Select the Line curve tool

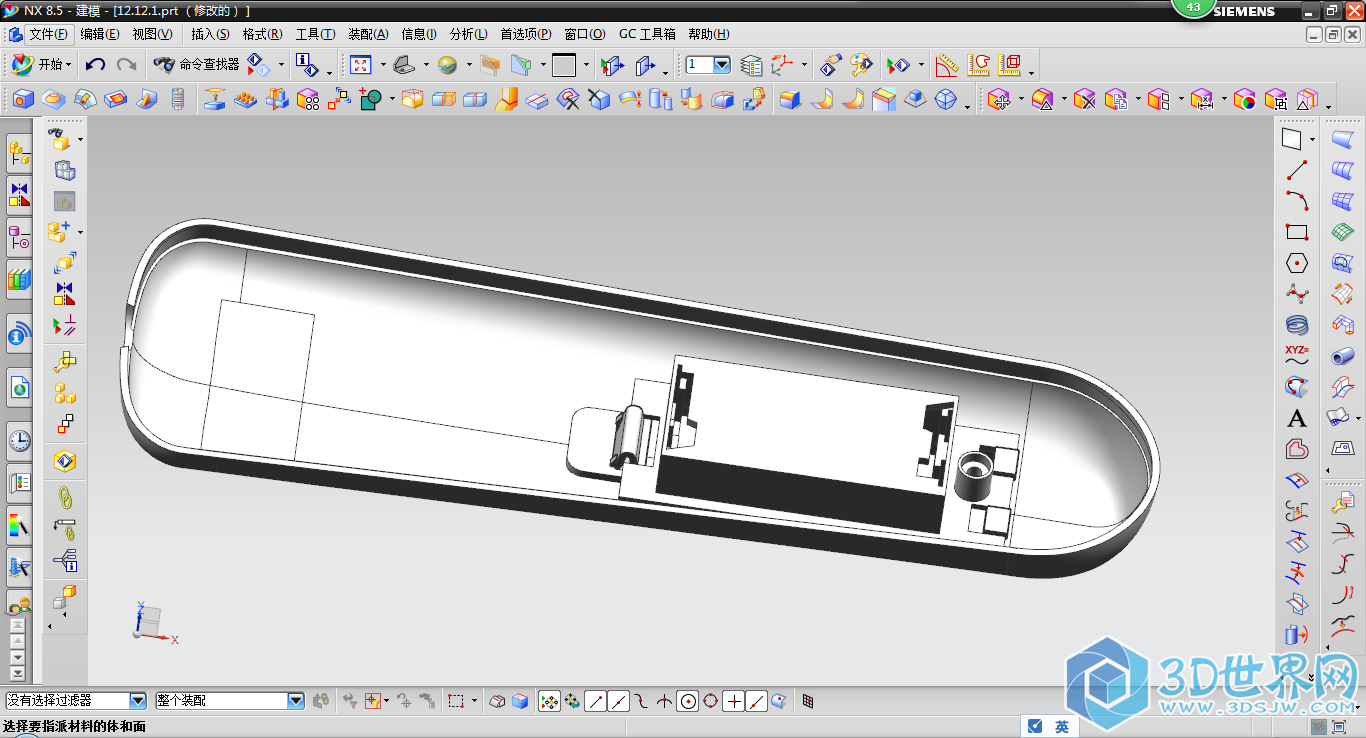1297,170
